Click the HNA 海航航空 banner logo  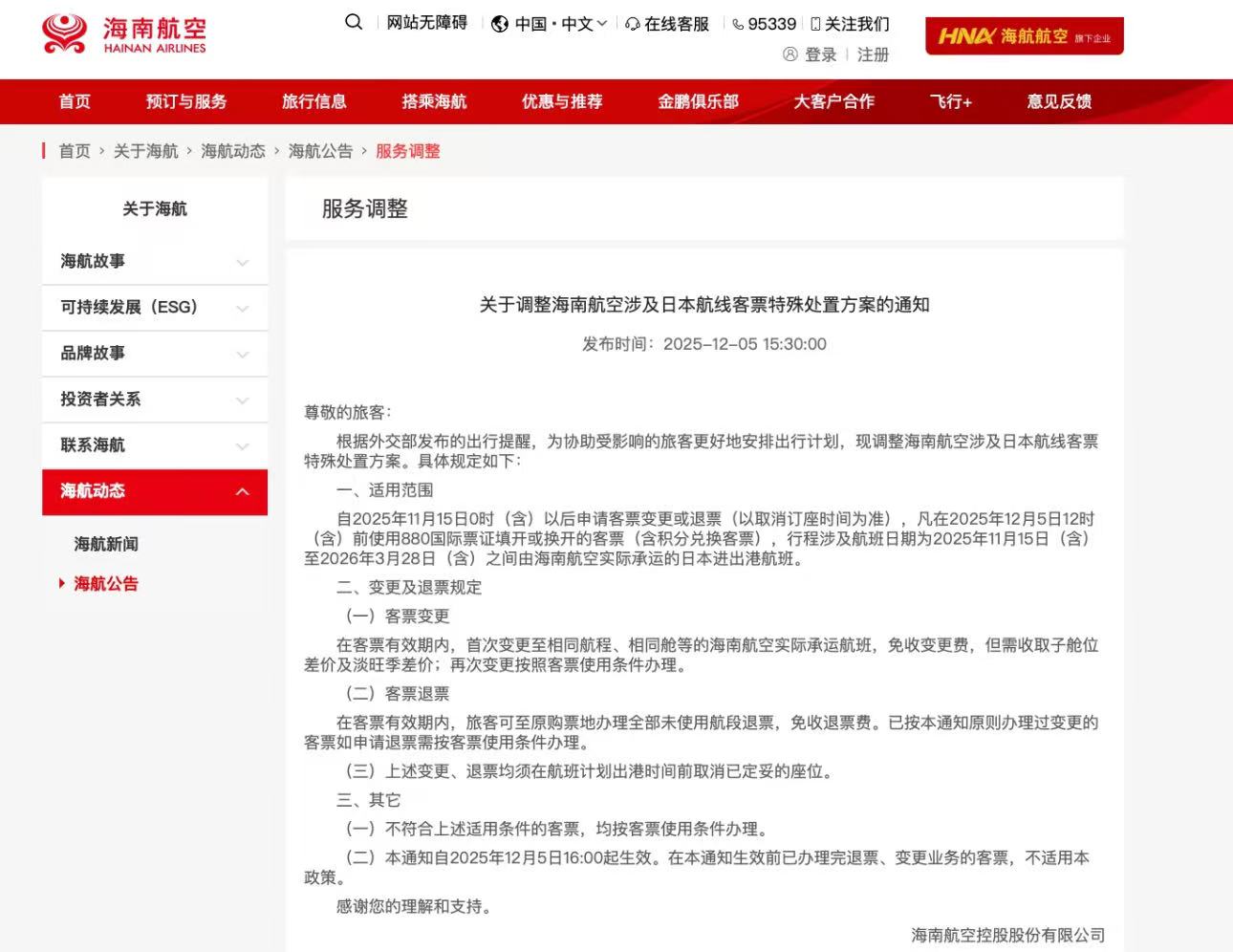[1024, 36]
